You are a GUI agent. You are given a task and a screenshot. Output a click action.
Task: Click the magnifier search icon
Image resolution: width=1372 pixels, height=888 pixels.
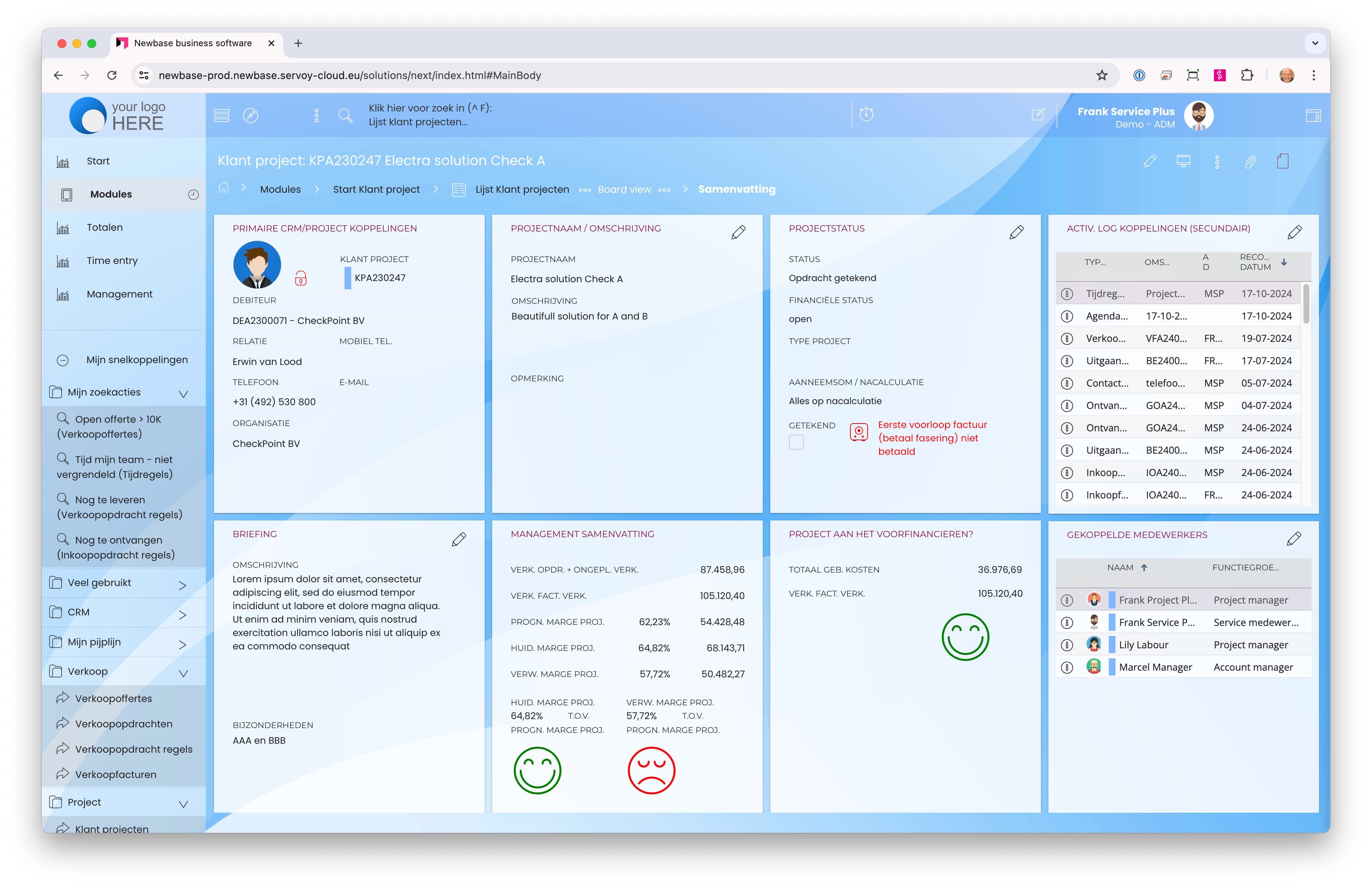tap(345, 115)
